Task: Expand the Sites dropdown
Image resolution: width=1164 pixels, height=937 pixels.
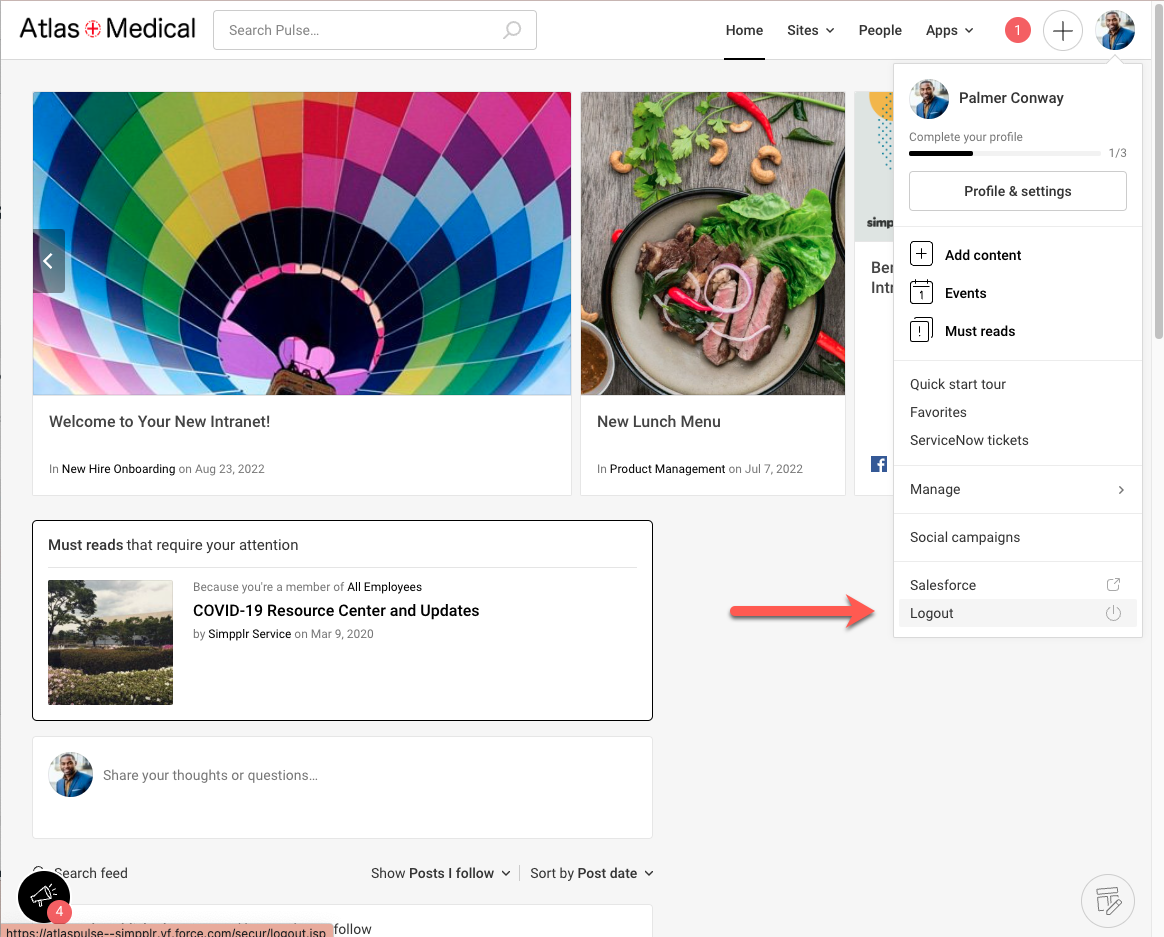Action: coord(810,30)
